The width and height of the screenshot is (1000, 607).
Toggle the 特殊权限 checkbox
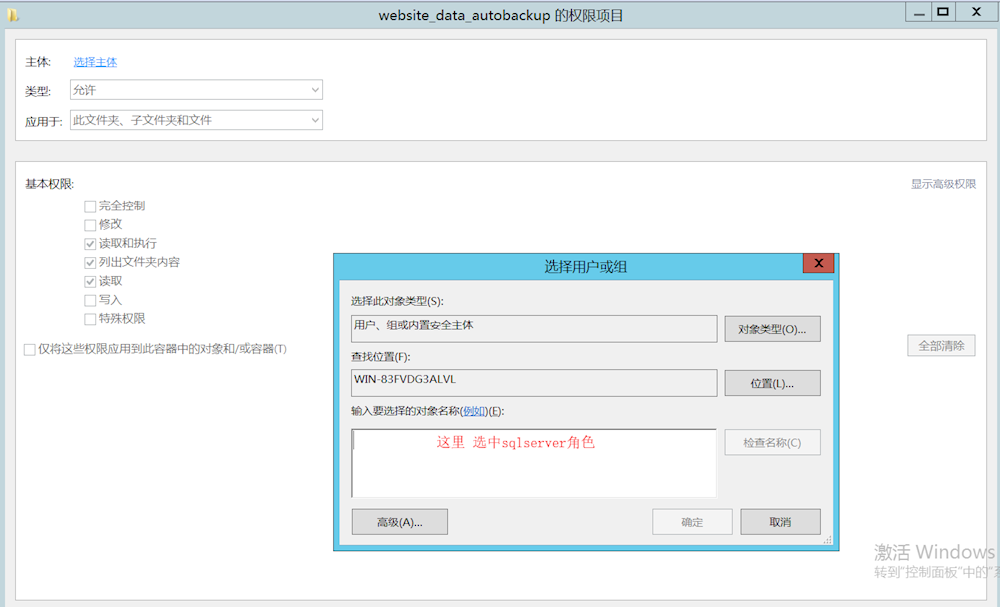pyautogui.click(x=90, y=319)
